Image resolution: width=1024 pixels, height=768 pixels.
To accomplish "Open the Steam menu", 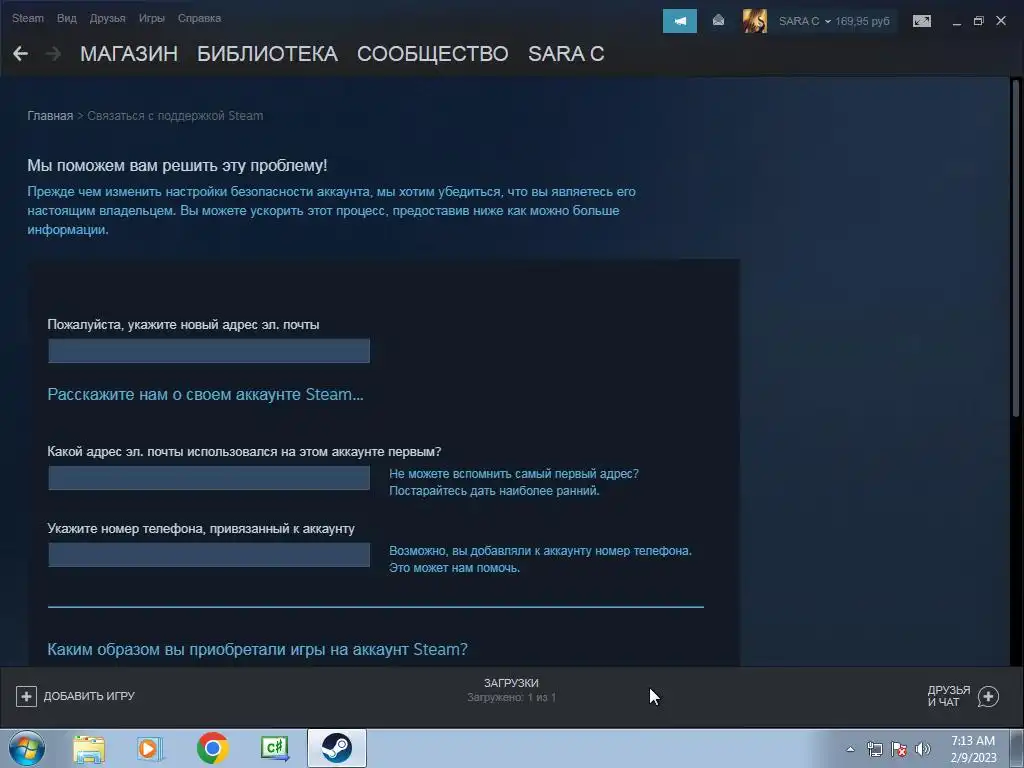I will [x=27, y=18].
